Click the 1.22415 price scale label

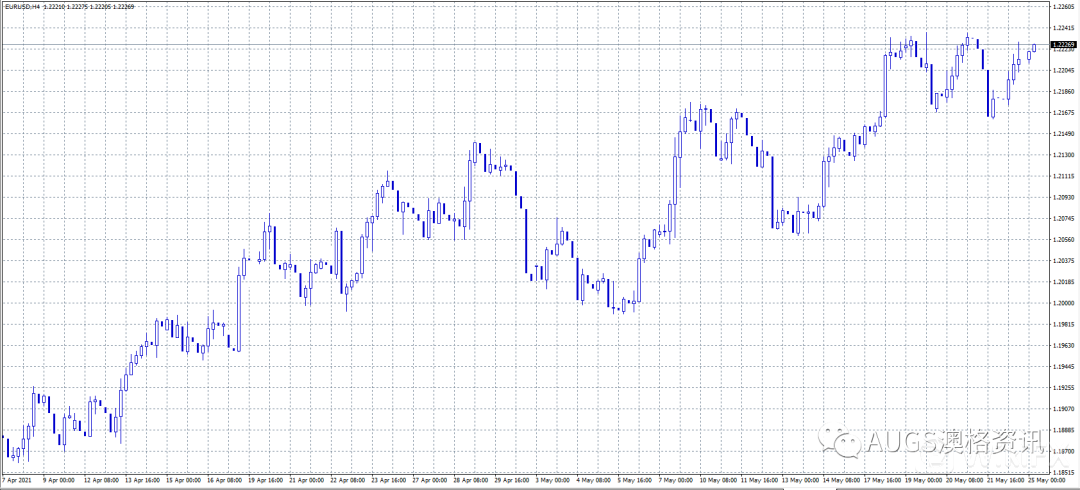coord(1062,28)
